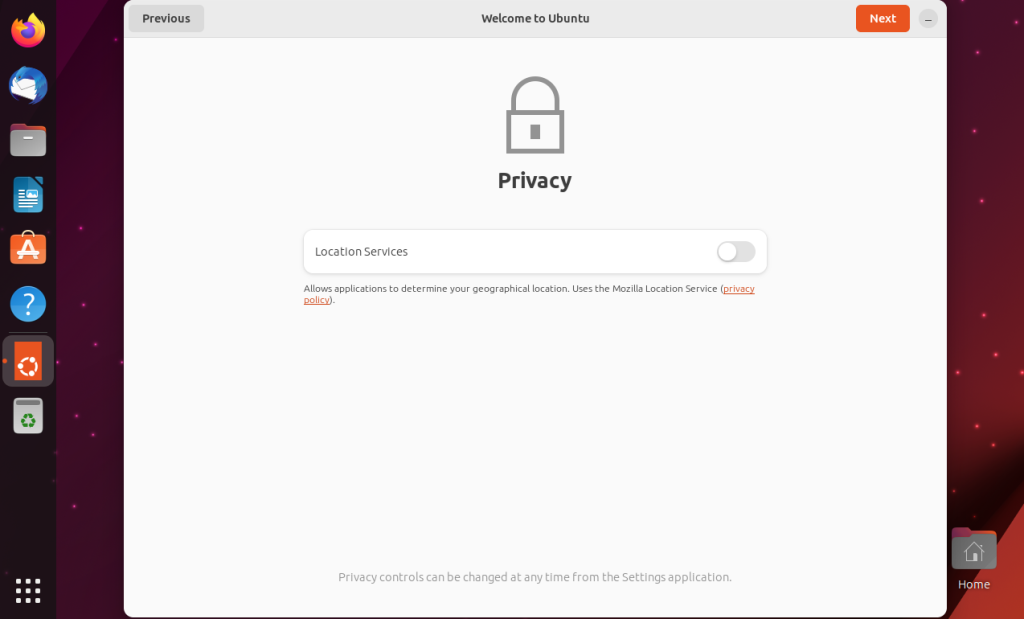Launch LibreOffice Writer from the dock
This screenshot has width=1024, height=619.
pos(28,195)
